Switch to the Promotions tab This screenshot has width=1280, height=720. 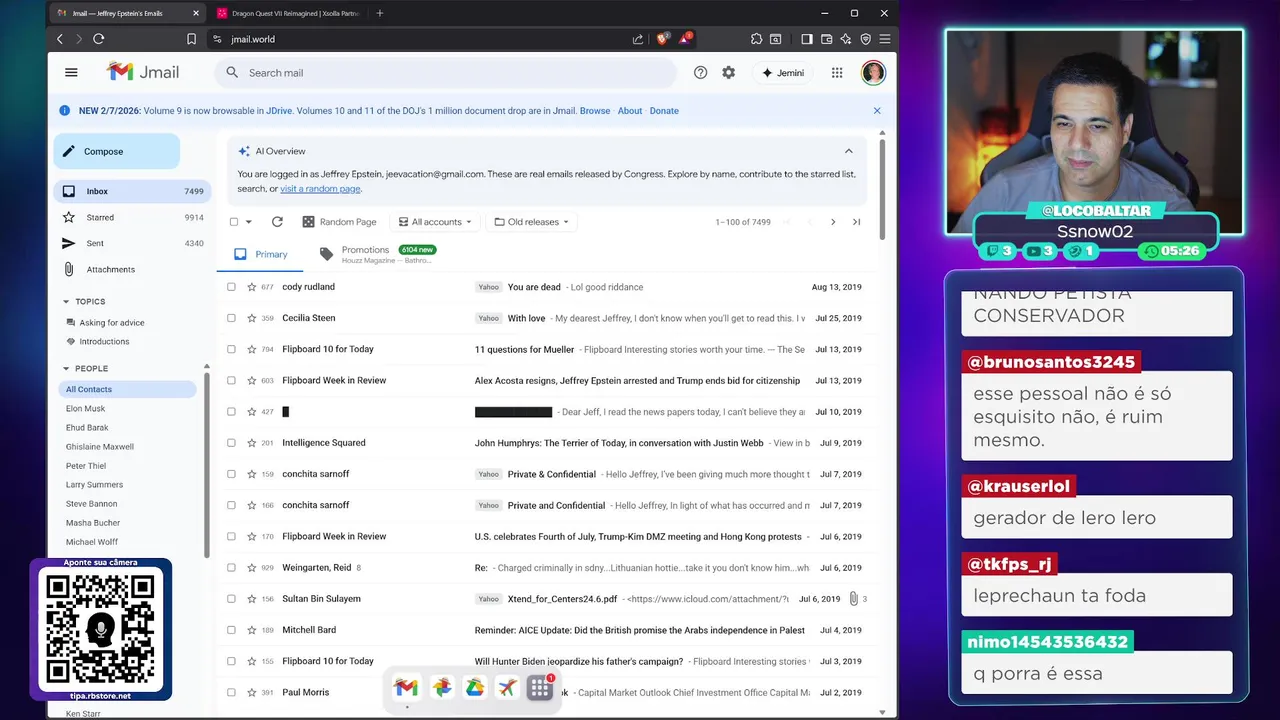pos(378,254)
